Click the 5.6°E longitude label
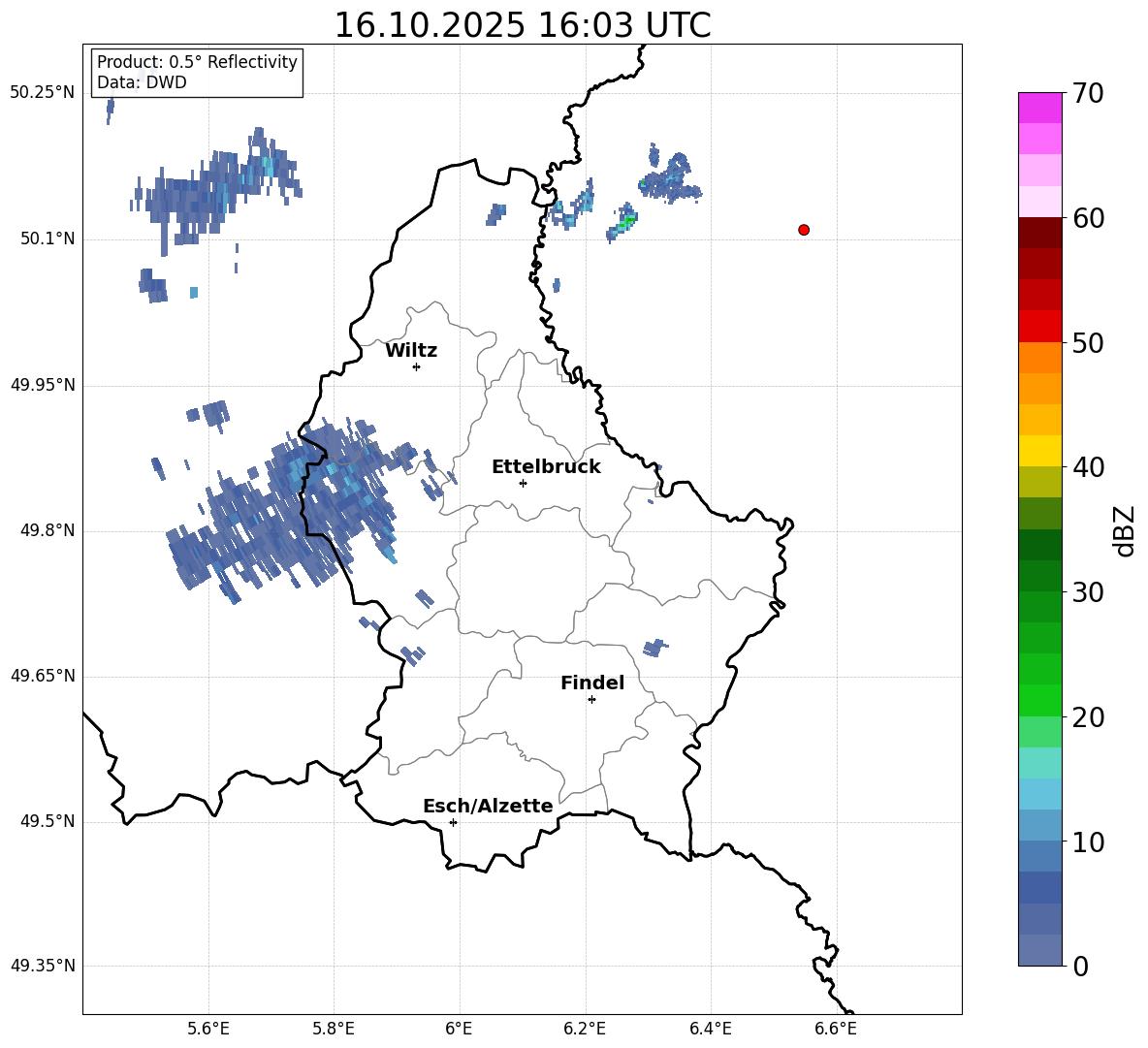The image size is (1148, 1048). pos(208,1029)
